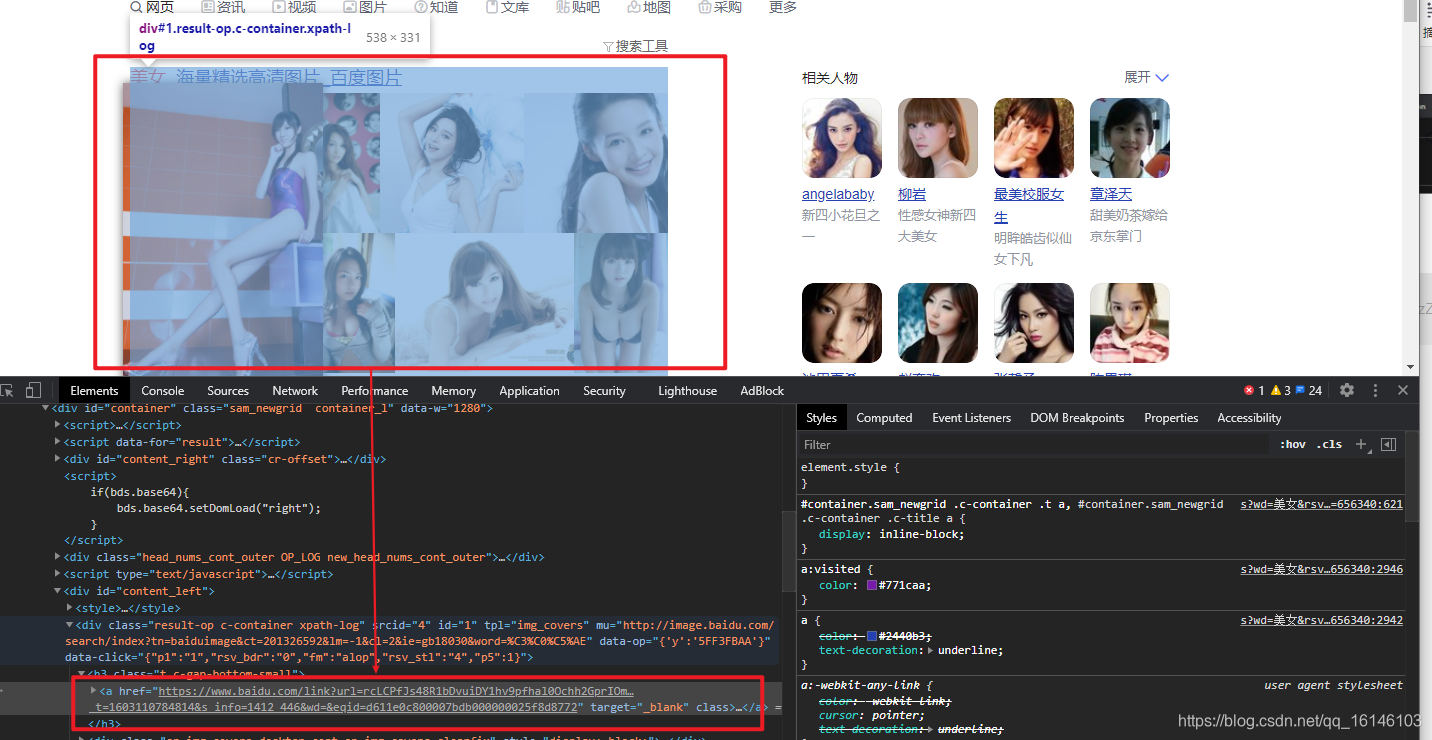Open stylesheet source link ending 656340:621
1432x740 pixels.
[1322, 504]
